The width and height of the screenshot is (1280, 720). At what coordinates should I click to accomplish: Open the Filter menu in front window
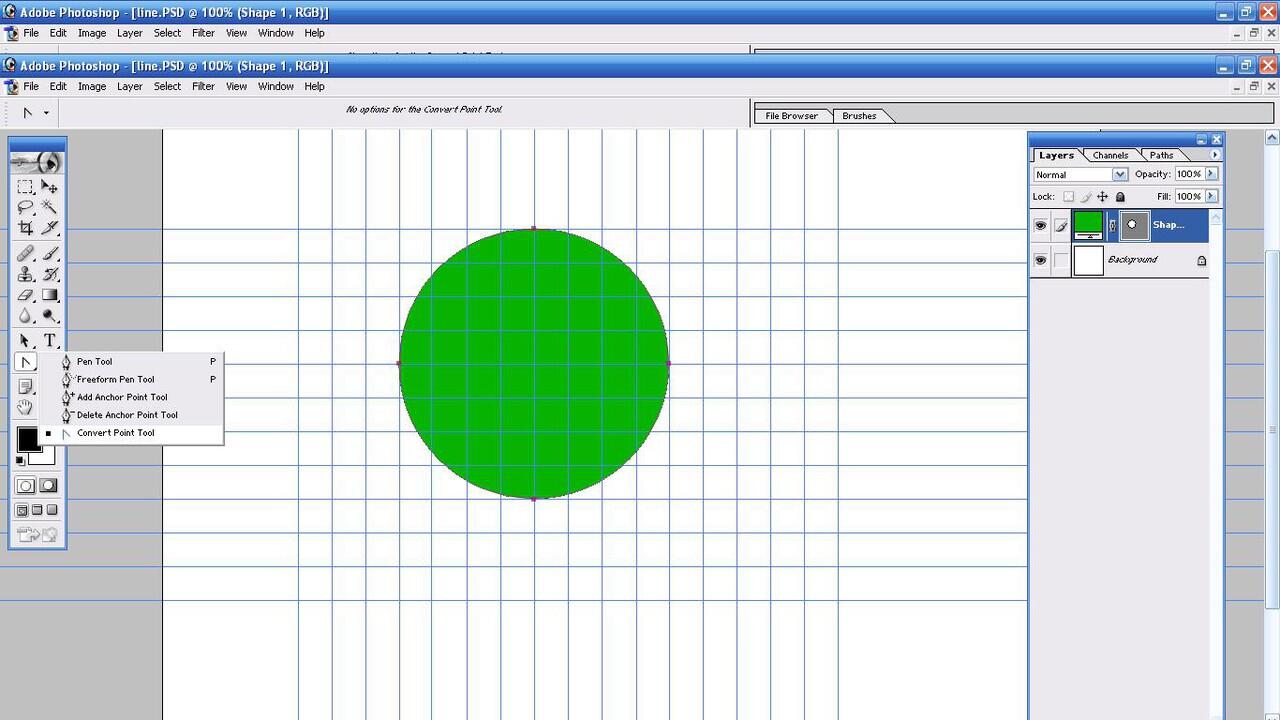click(203, 86)
